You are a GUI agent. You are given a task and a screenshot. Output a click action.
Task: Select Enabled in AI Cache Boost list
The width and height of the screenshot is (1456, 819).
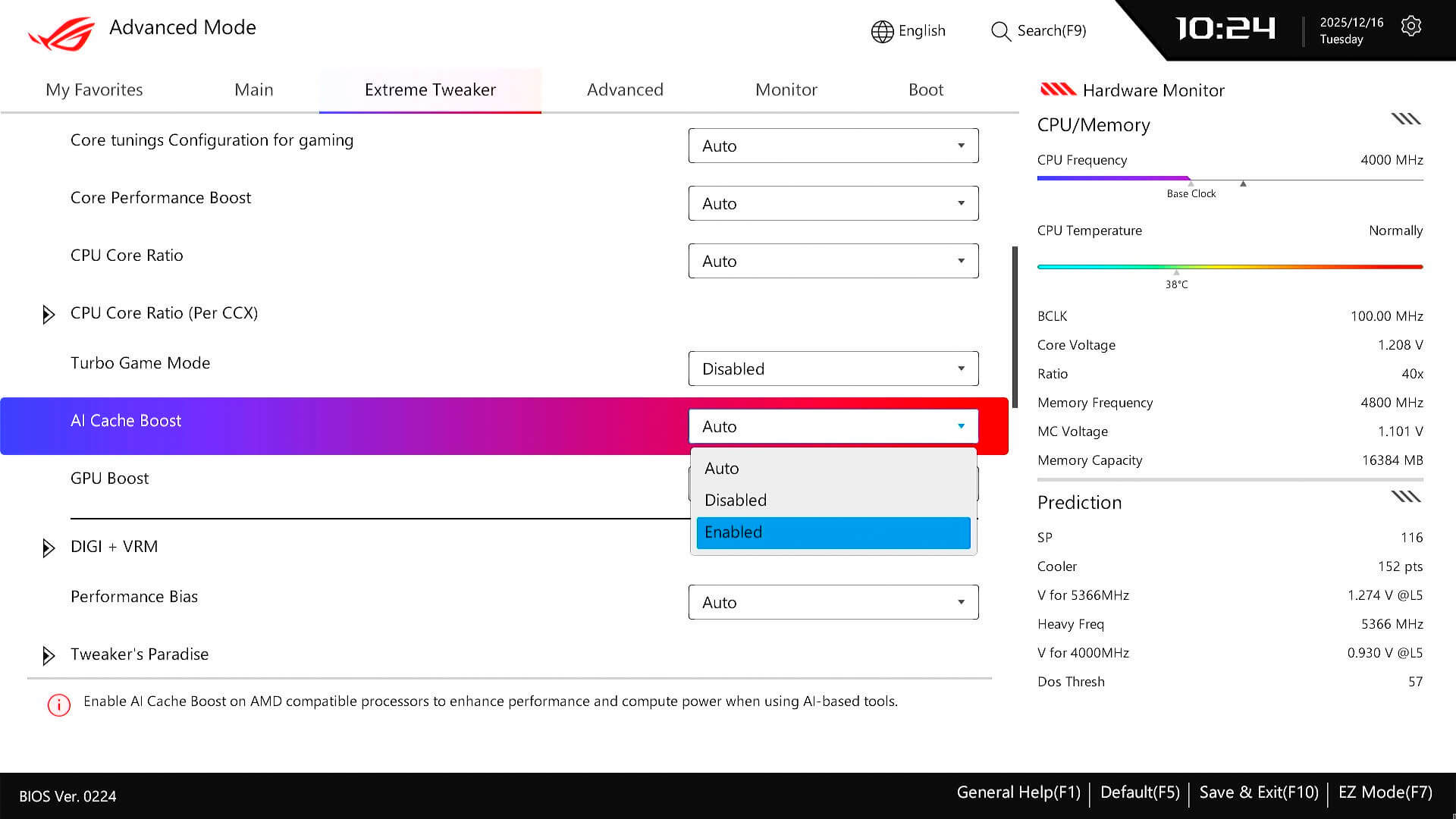click(x=833, y=532)
